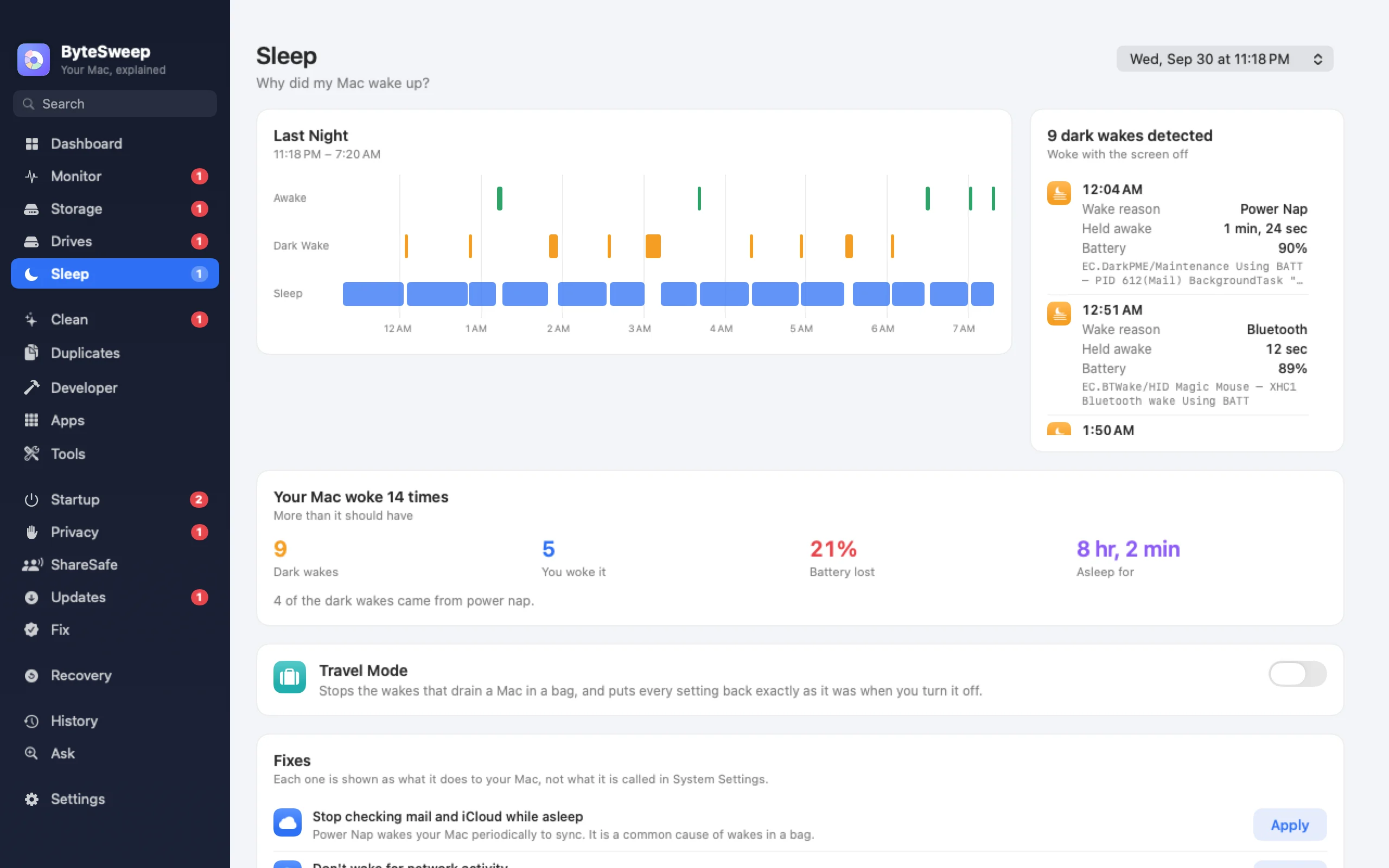Open the Startup power icon
The image size is (1389, 868).
pos(31,500)
